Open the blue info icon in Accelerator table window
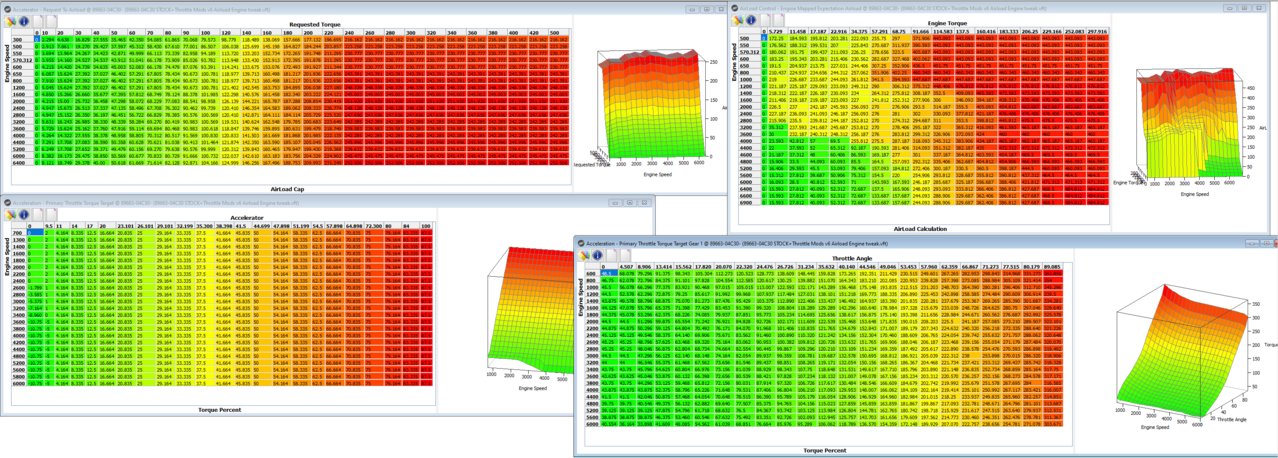This screenshot has height=458, width=1278. click(x=24, y=214)
